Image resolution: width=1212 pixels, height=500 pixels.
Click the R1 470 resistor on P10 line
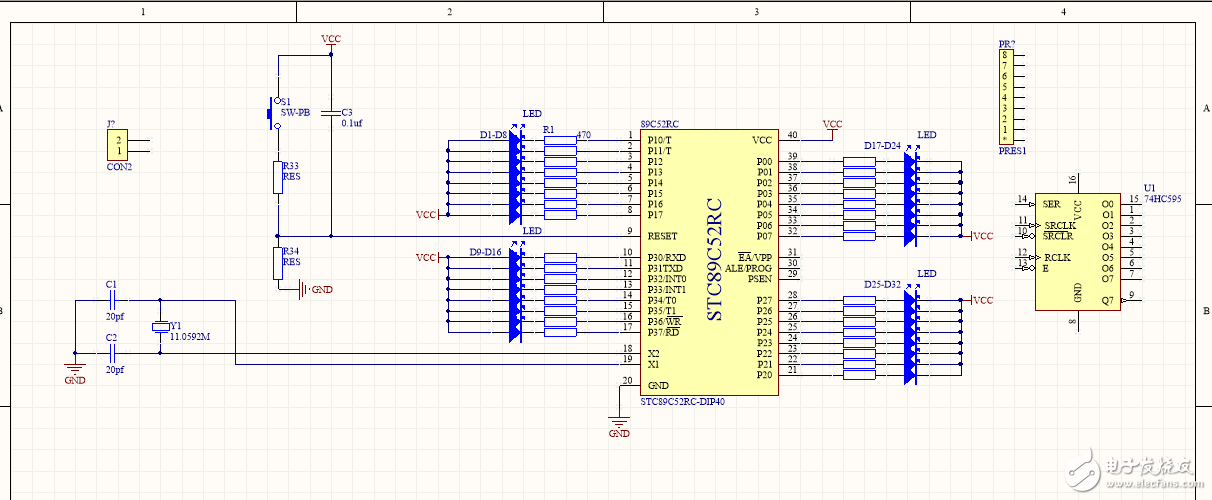pos(560,140)
